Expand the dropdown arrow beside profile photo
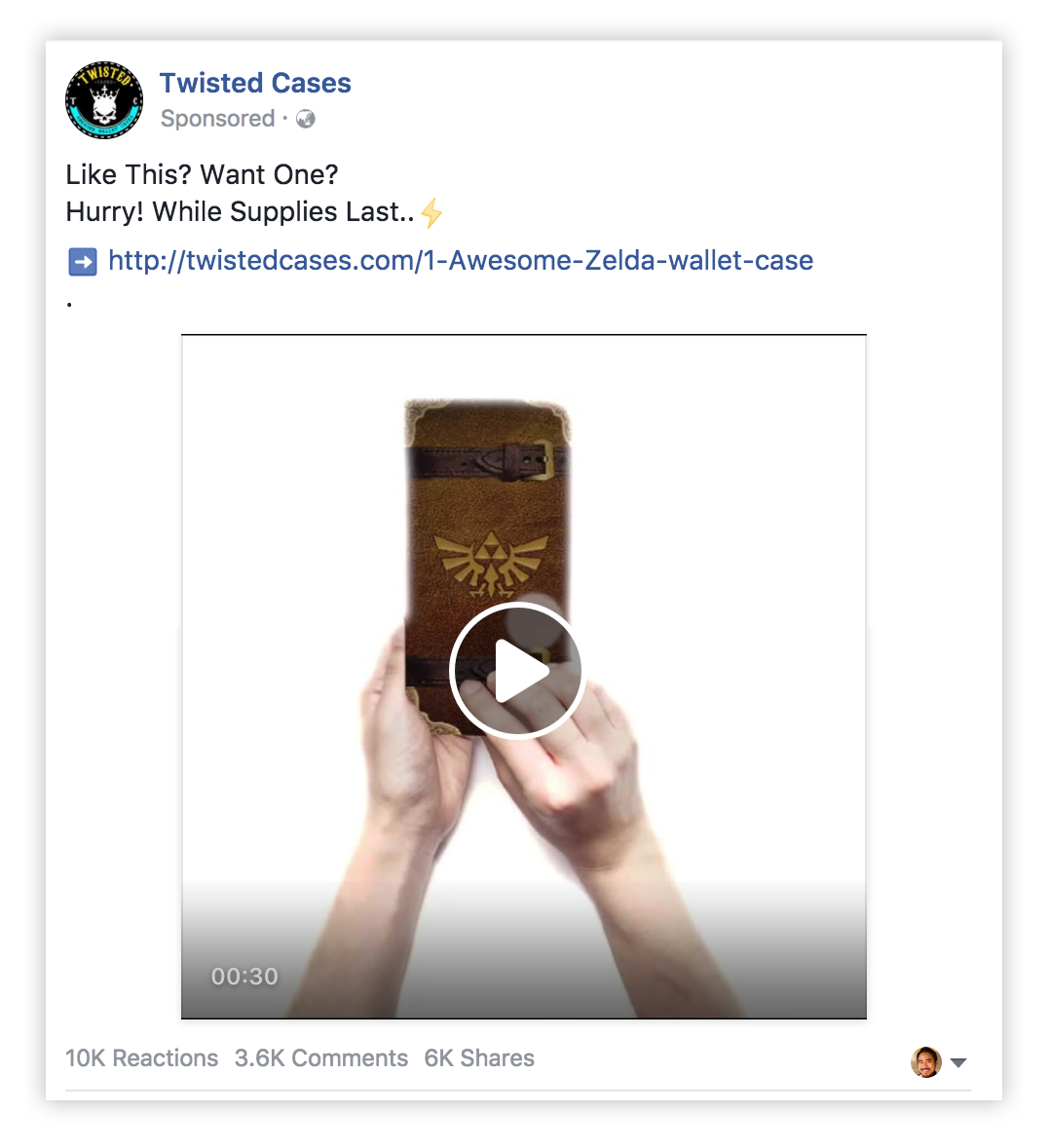1049x1148 pixels. point(958,1062)
